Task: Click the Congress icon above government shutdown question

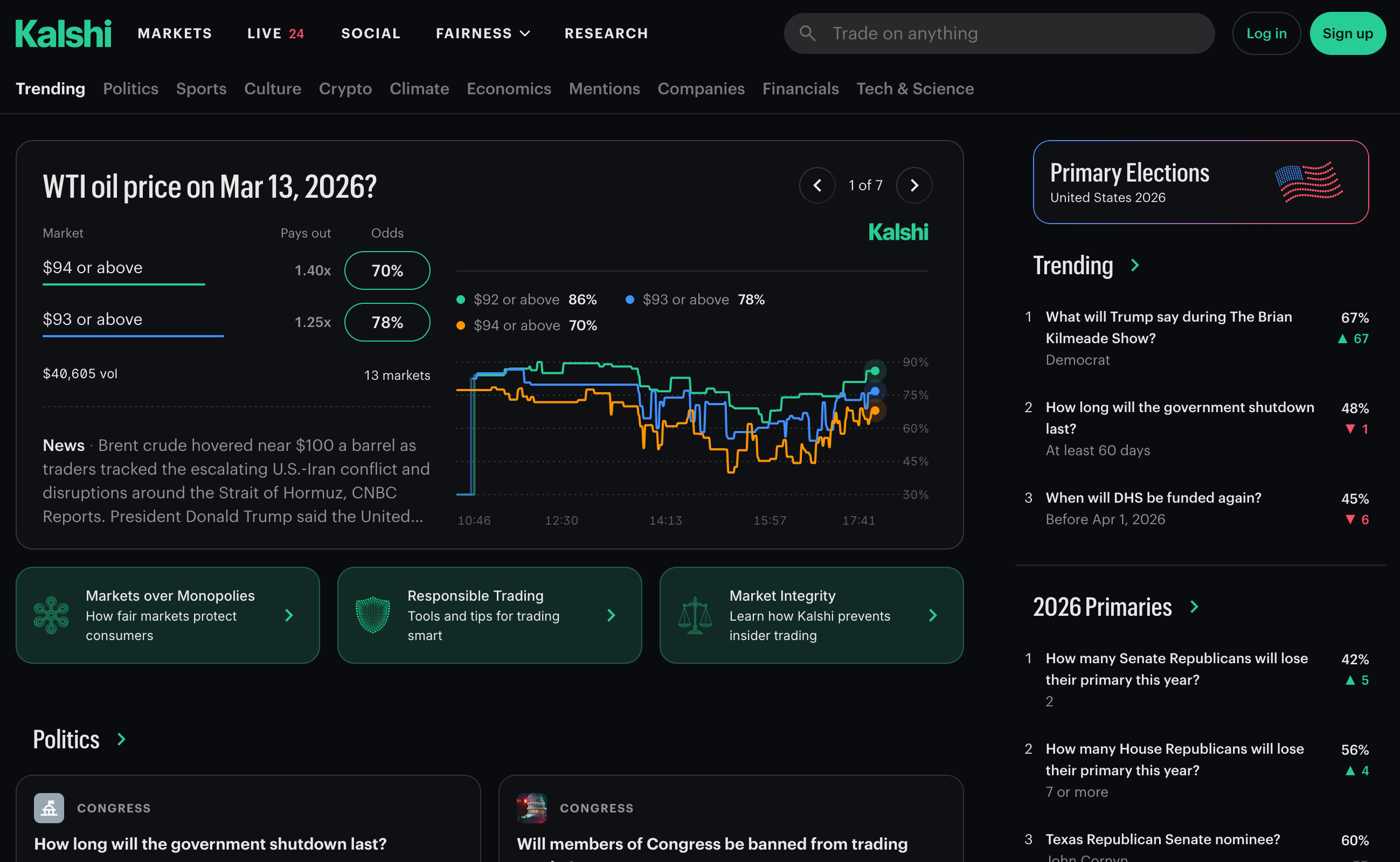Action: point(49,808)
